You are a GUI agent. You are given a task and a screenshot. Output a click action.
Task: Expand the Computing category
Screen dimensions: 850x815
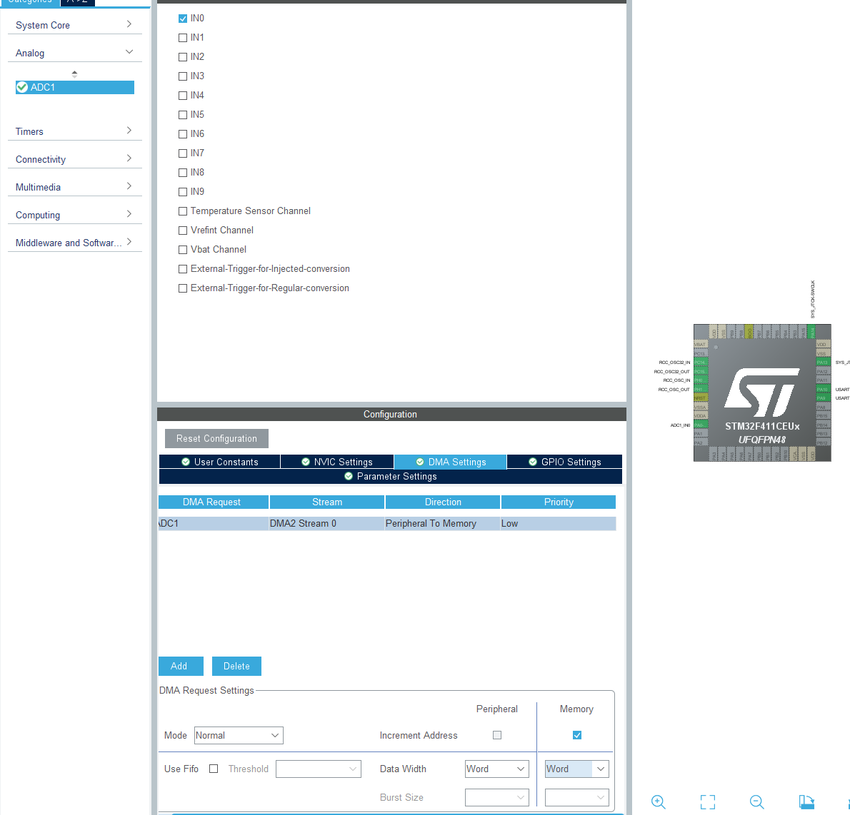[75, 215]
